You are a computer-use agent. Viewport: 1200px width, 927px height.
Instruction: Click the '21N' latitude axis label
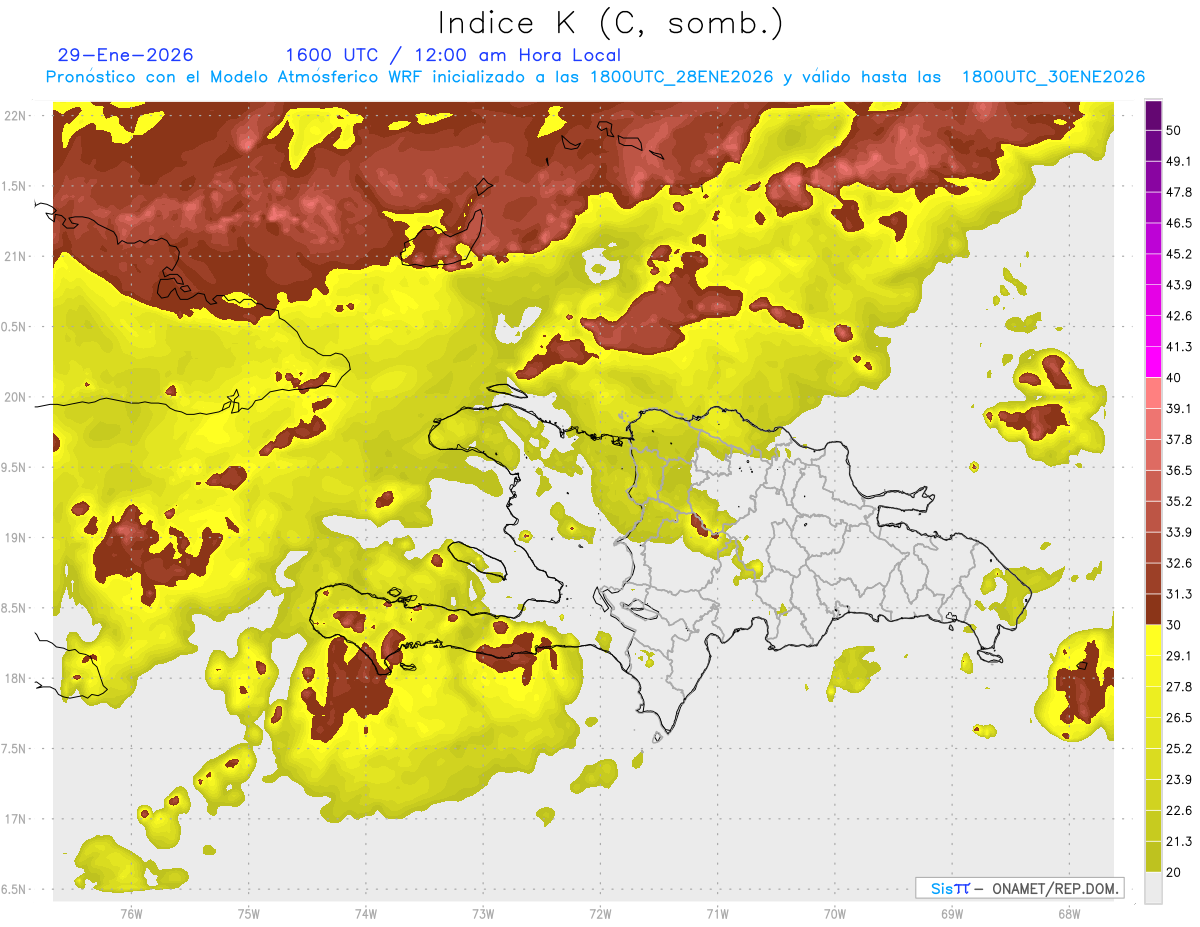pyautogui.click(x=16, y=257)
